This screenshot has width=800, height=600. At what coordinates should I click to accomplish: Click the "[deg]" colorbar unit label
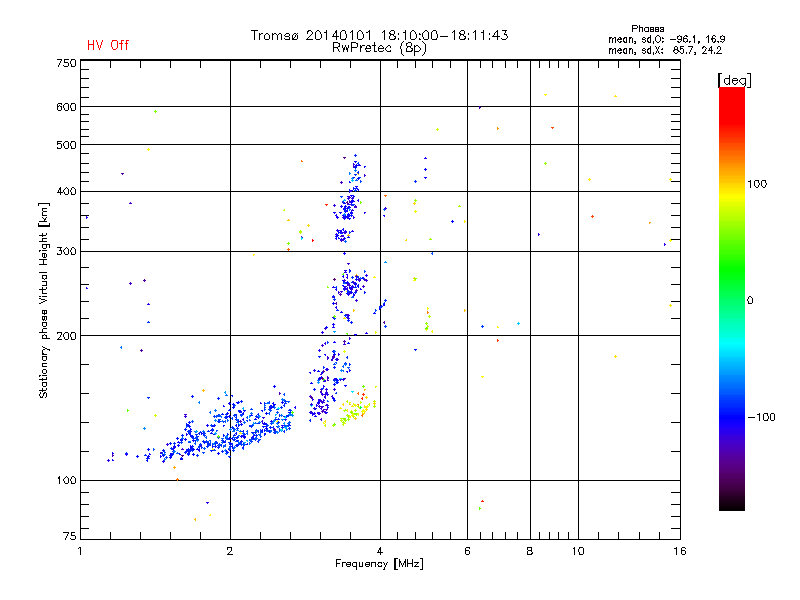(x=734, y=80)
